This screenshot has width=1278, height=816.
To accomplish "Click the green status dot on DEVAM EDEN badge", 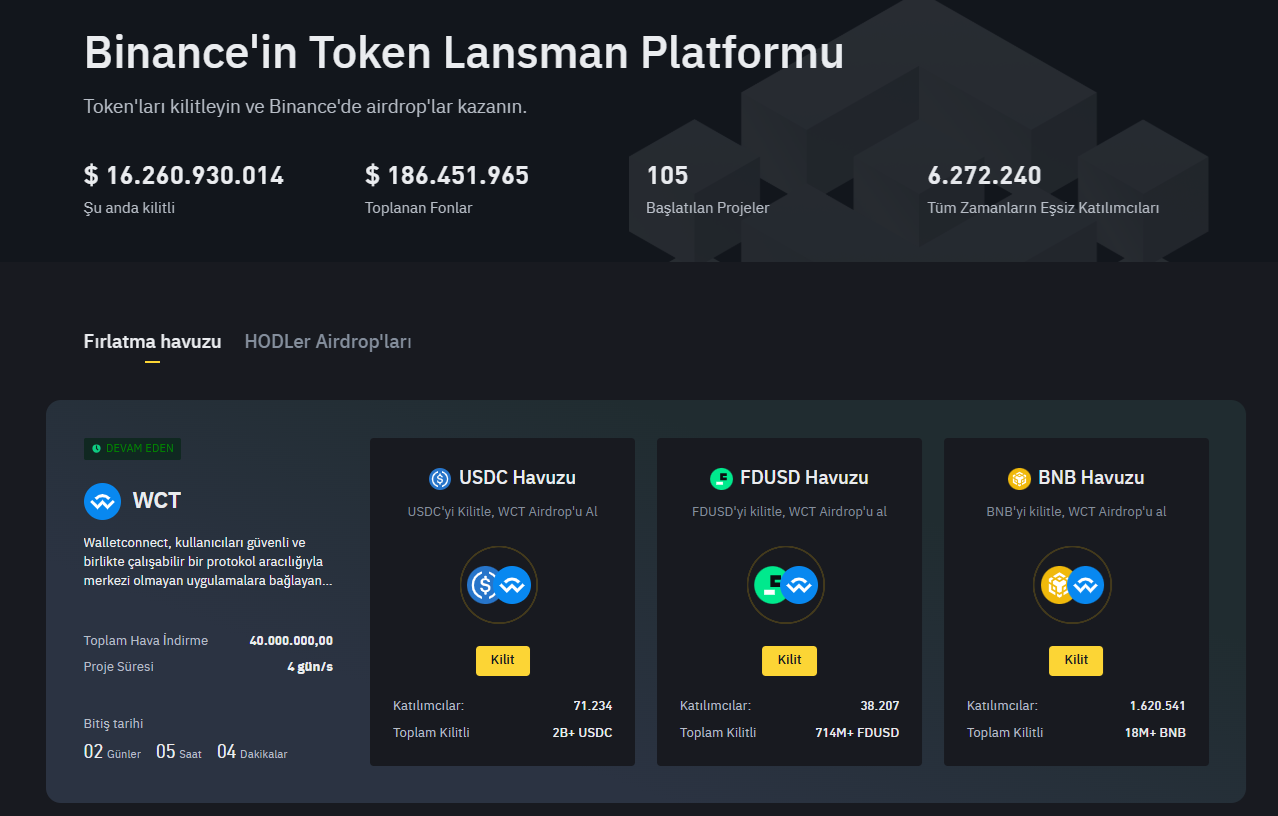I will [x=95, y=449].
